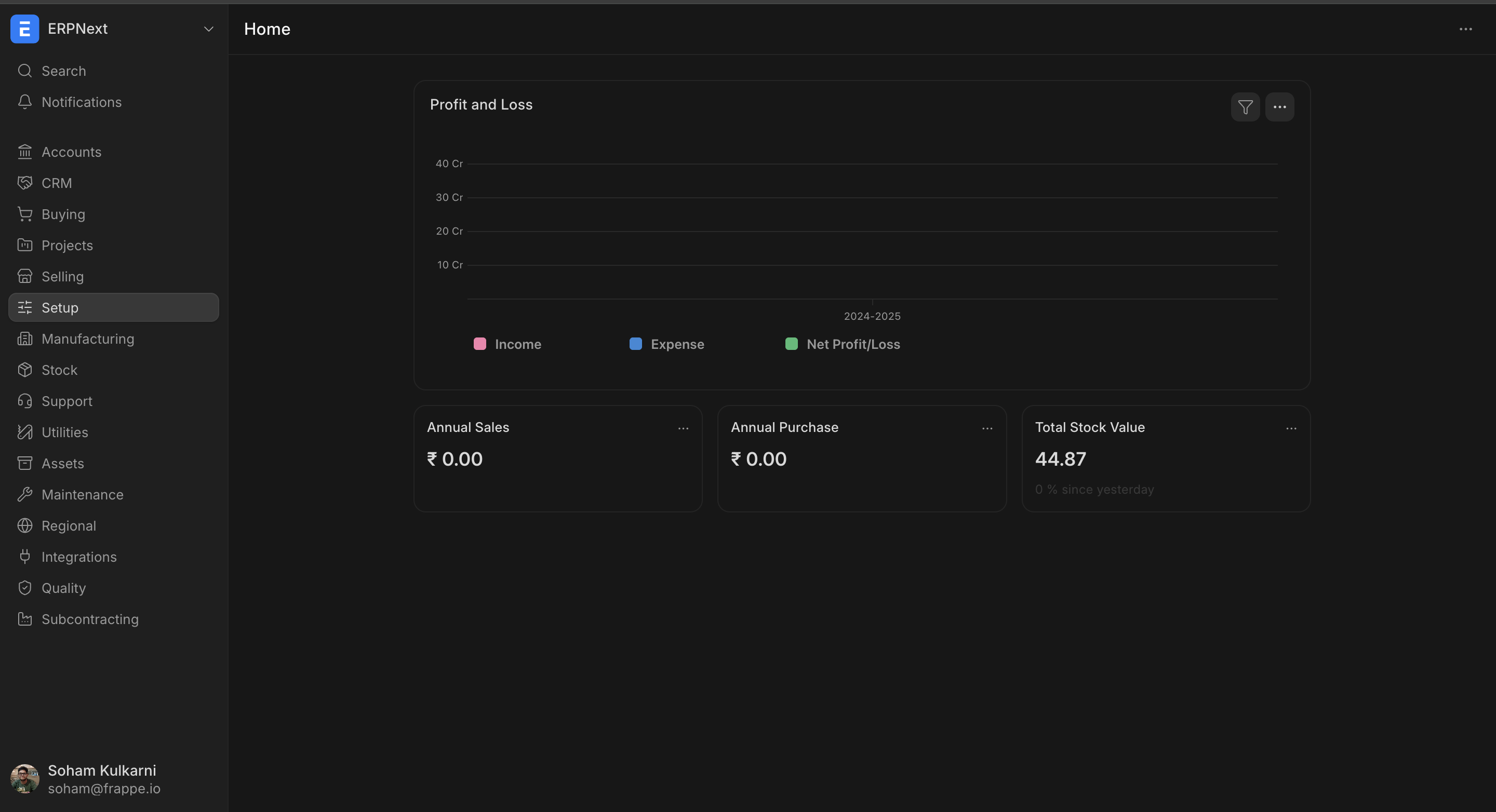Click the Assets archive icon
Viewport: 1496px width, 812px height.
coord(24,463)
